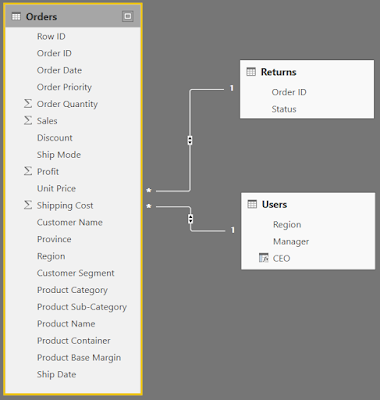380x400 pixels.
Task: Select the sigma icon beside Shipping Cost
Action: pyautogui.click(x=28, y=205)
